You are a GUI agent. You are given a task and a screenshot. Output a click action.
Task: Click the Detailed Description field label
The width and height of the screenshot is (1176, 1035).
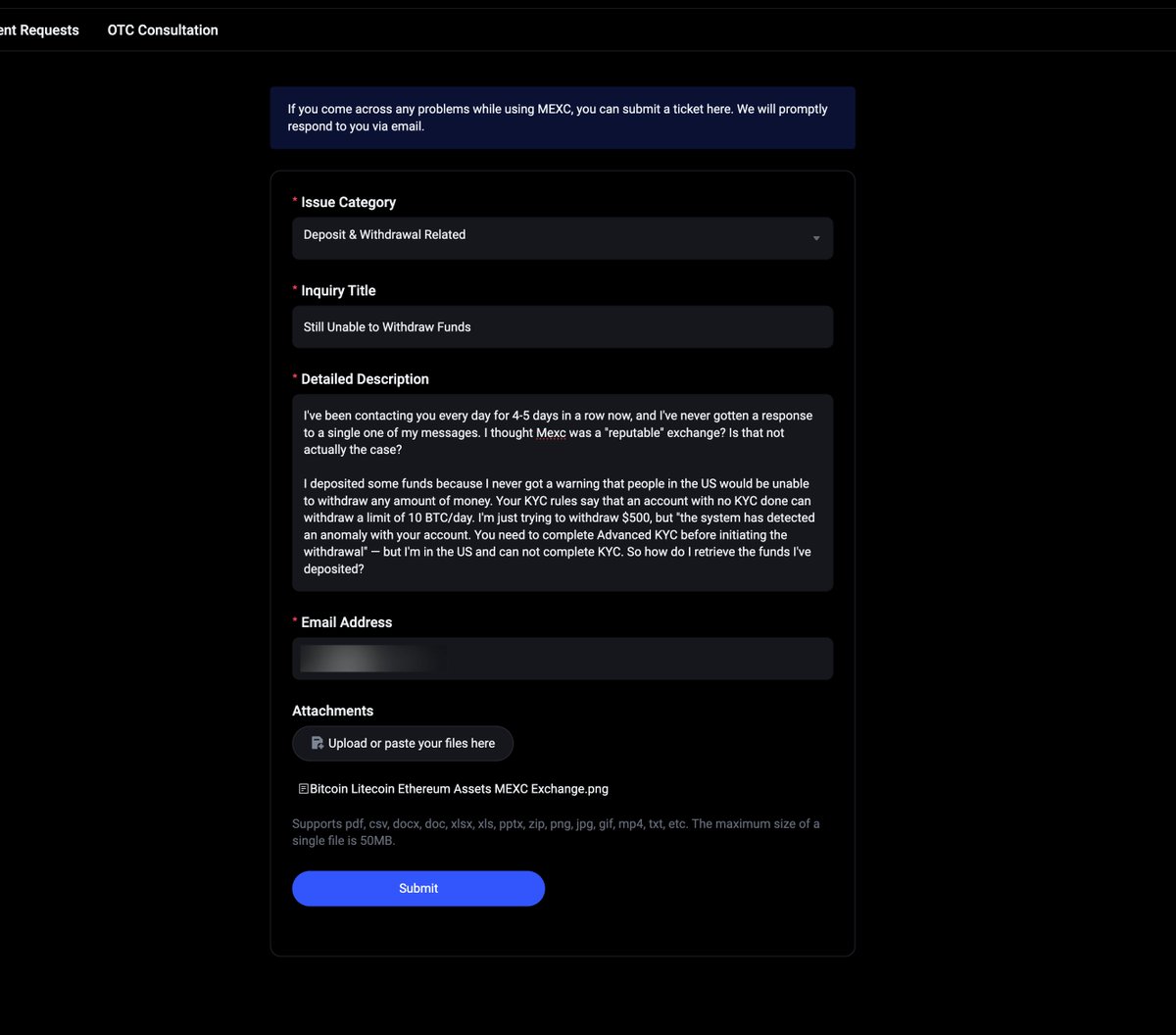click(x=365, y=379)
